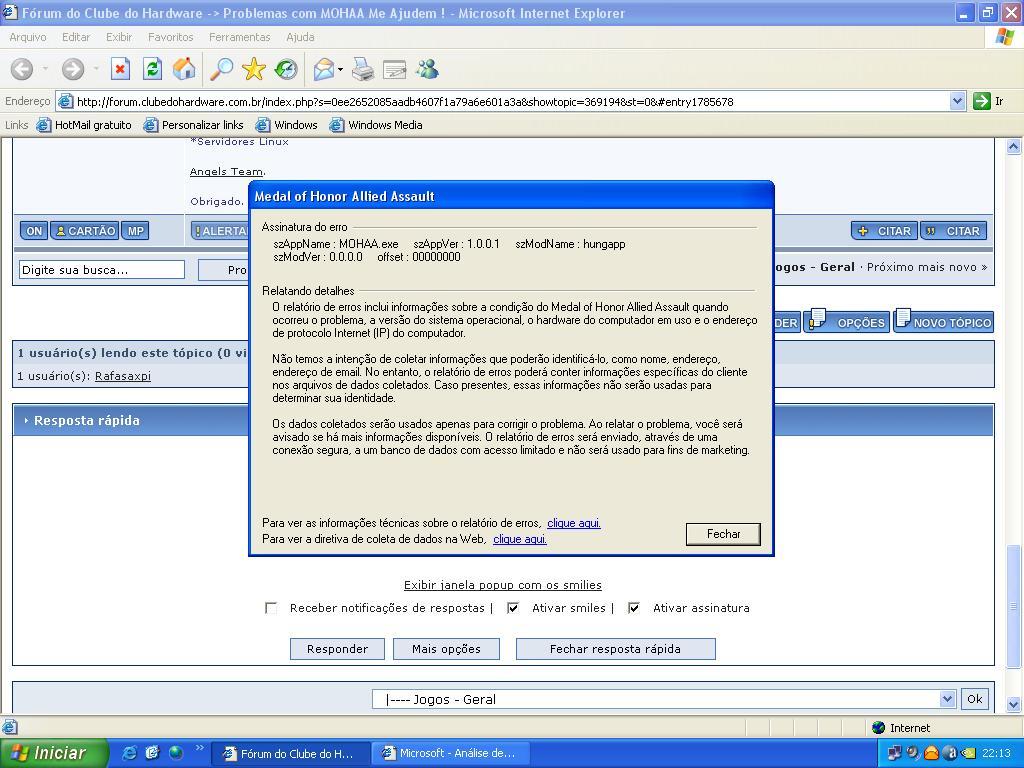Switch to Microsoft - Análise de... taskbar item
The image size is (1024, 768).
[451, 753]
